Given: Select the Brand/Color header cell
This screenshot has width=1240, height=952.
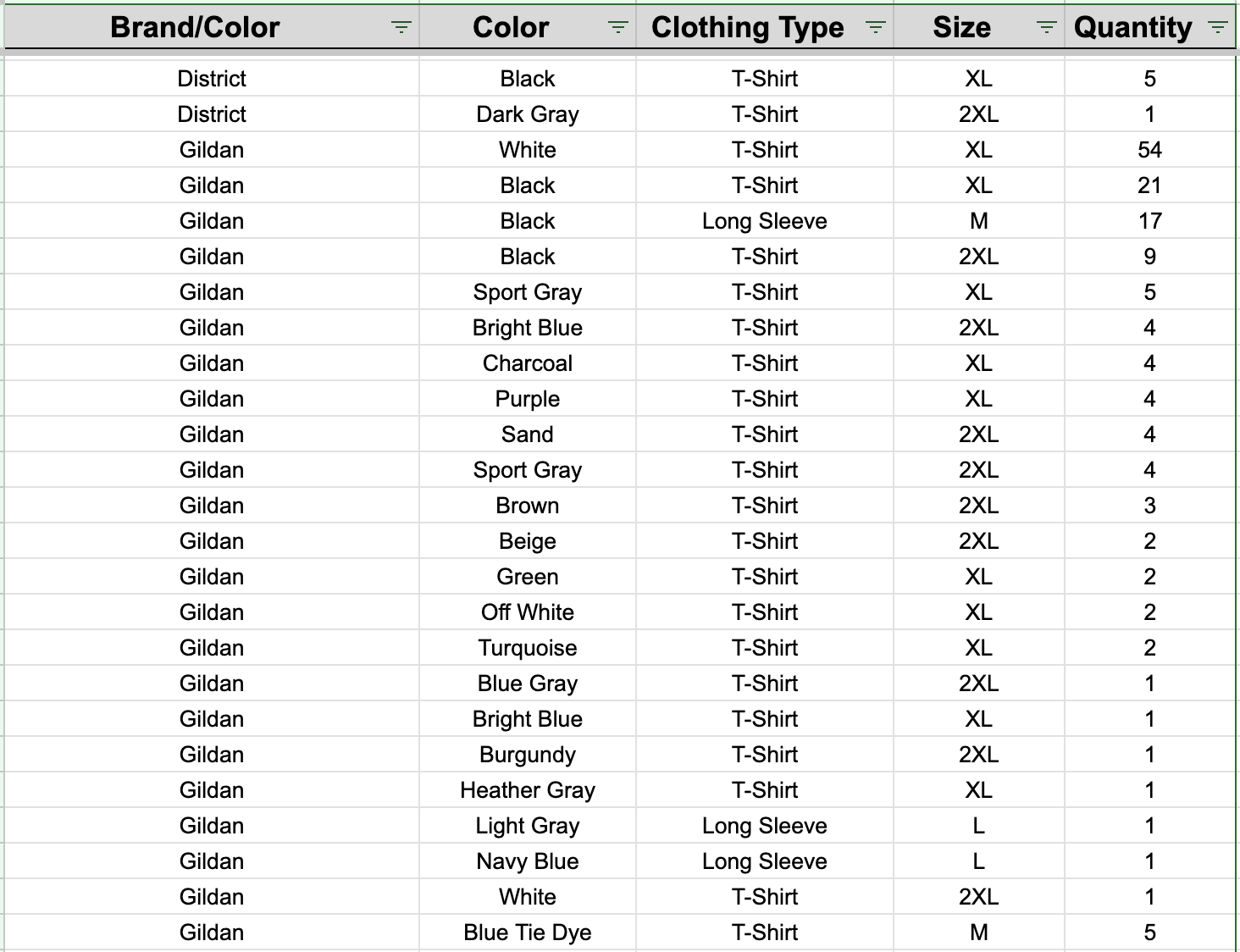Looking at the screenshot, I should (212, 27).
